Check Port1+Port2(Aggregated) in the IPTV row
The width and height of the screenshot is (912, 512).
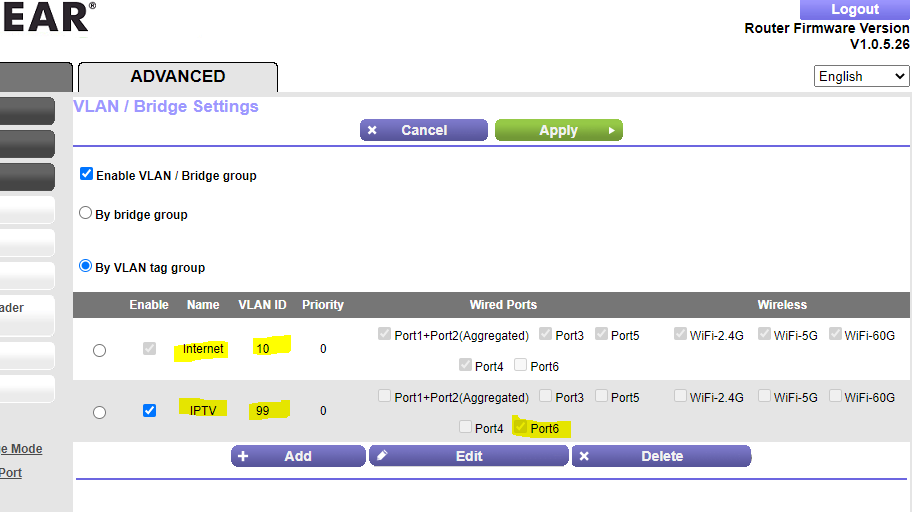coord(384,396)
